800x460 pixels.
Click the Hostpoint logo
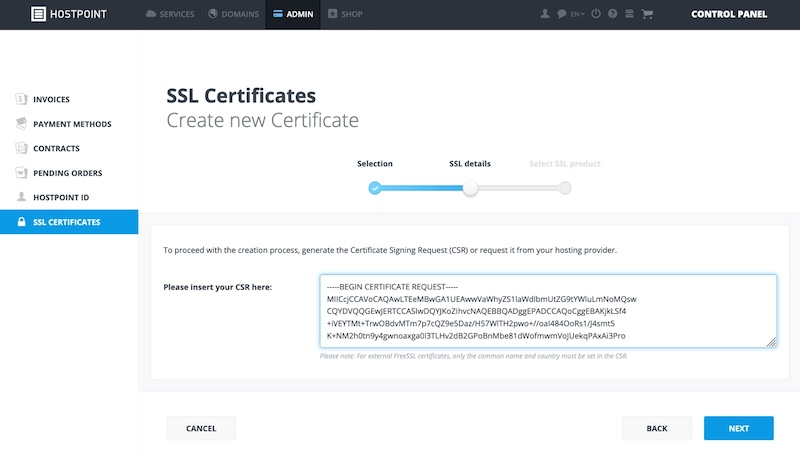pos(69,14)
